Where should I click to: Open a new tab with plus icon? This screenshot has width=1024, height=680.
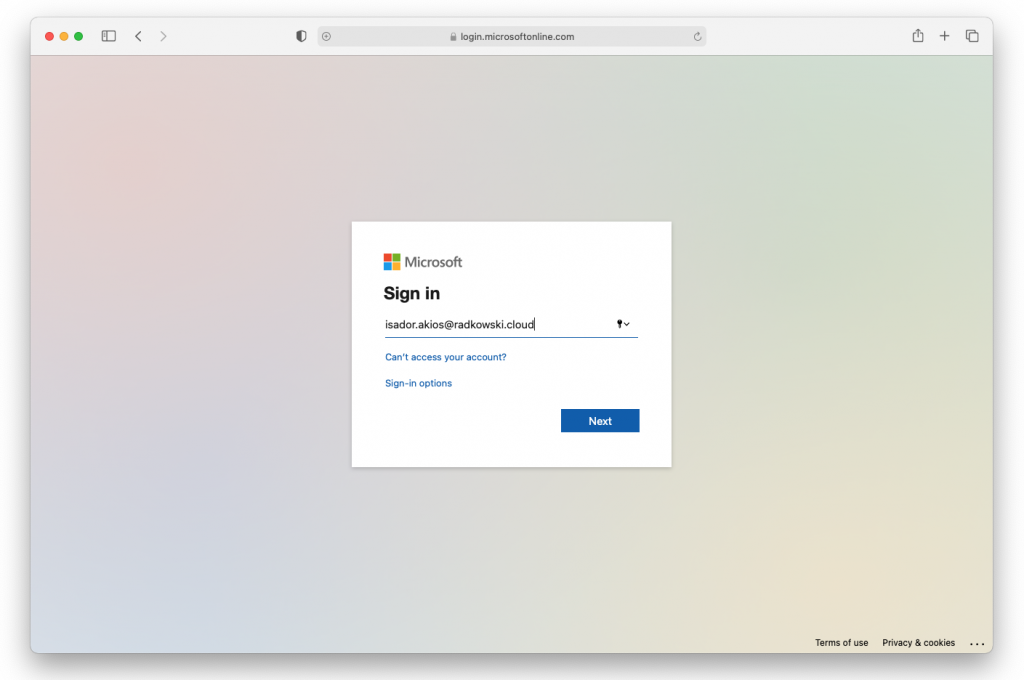[944, 36]
